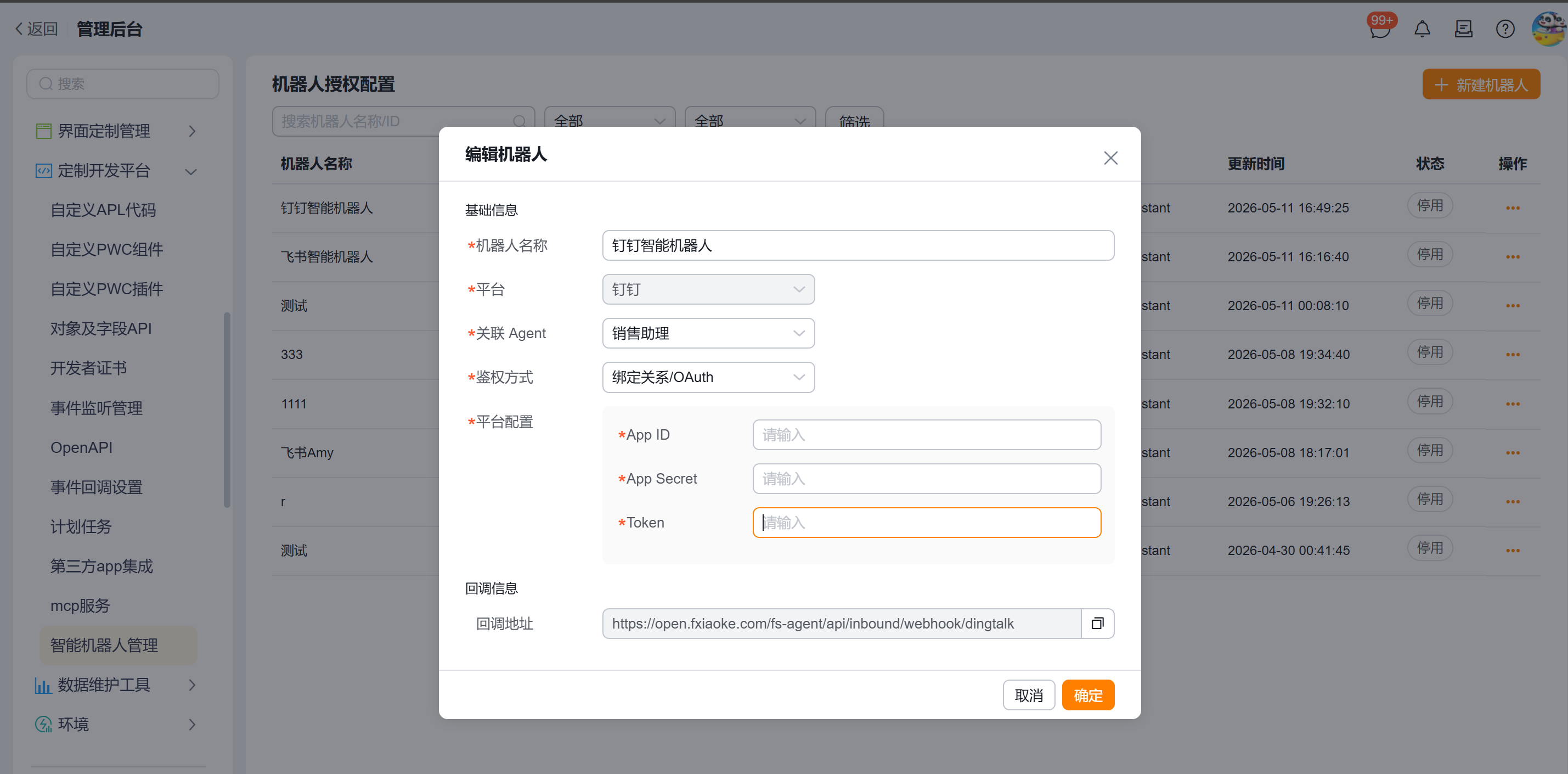Focus the Token input field

pos(927,523)
